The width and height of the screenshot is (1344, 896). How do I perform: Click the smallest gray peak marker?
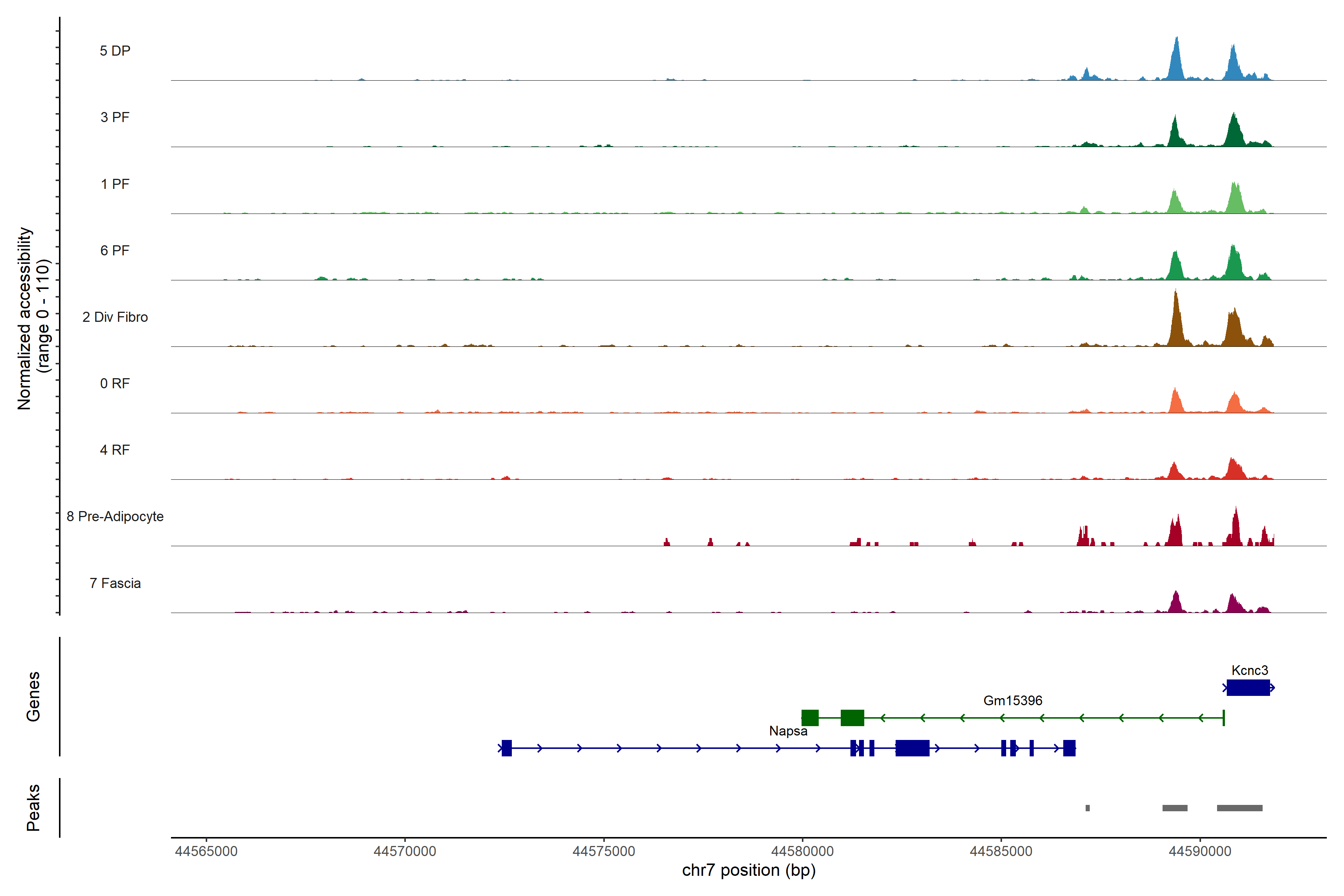[x=1088, y=808]
